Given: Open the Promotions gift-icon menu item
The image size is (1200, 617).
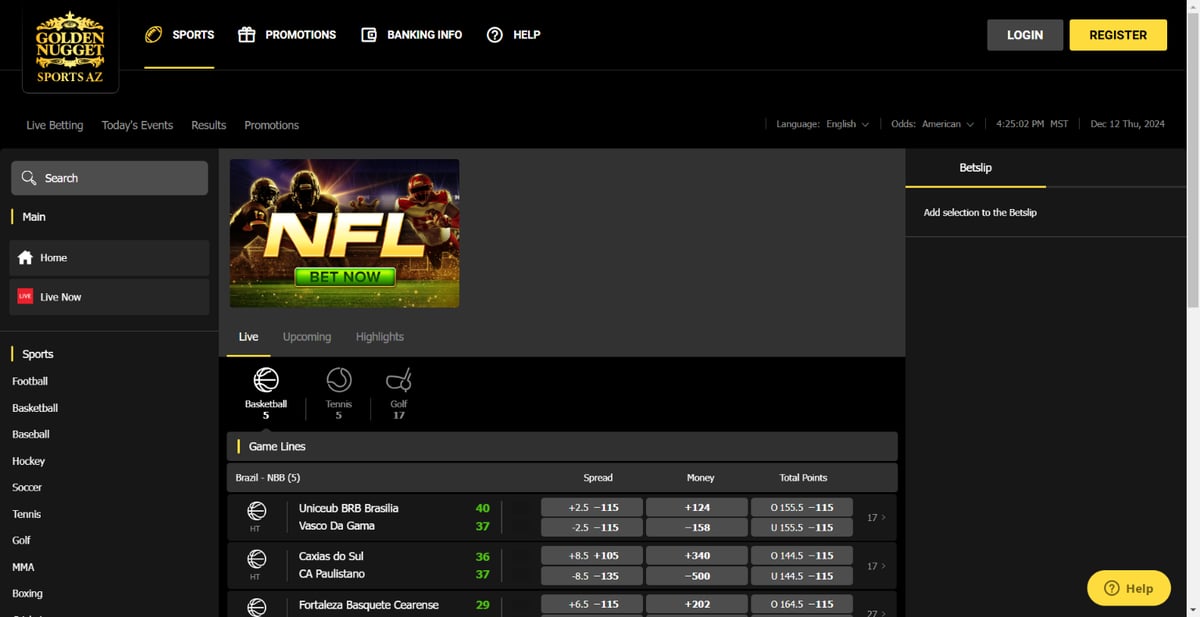Looking at the screenshot, I should 287,35.
